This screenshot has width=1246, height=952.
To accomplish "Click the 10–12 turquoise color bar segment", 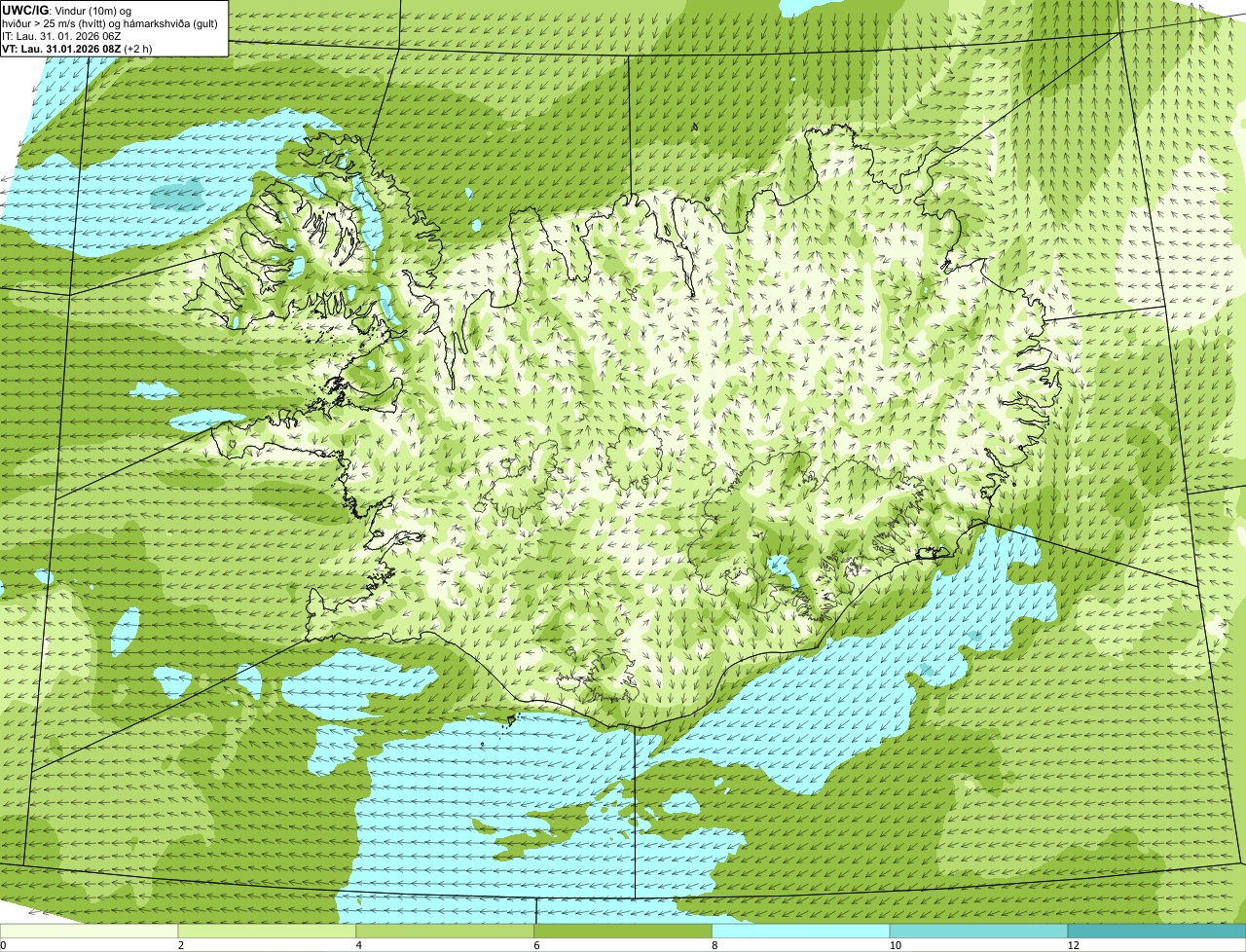I will [979, 931].
